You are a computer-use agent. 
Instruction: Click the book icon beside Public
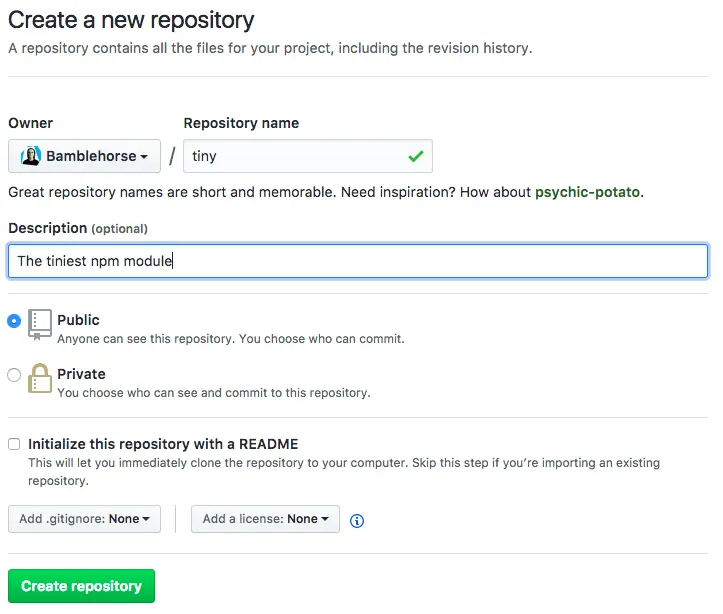click(40, 323)
